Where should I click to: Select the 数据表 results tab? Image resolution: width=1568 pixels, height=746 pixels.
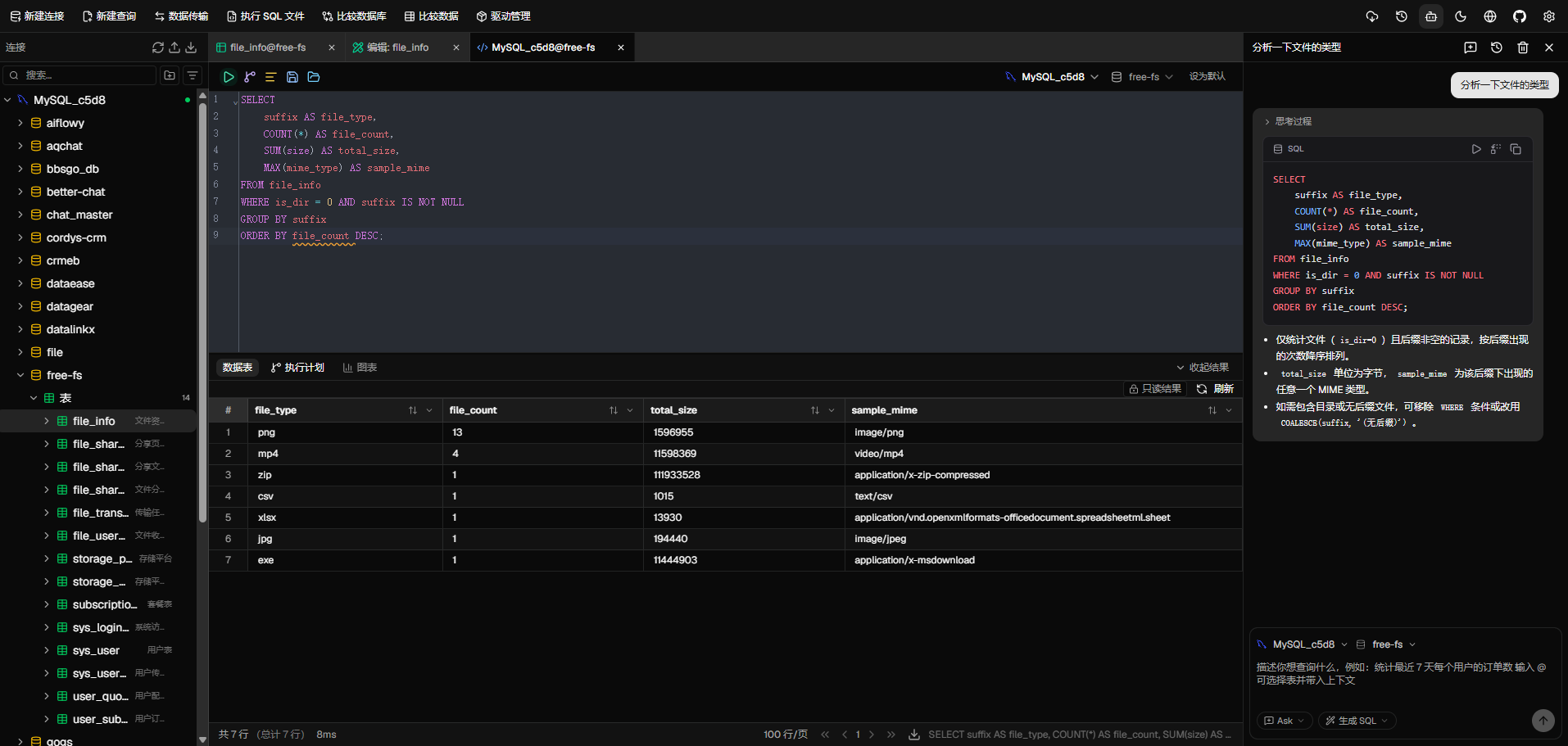(x=238, y=368)
